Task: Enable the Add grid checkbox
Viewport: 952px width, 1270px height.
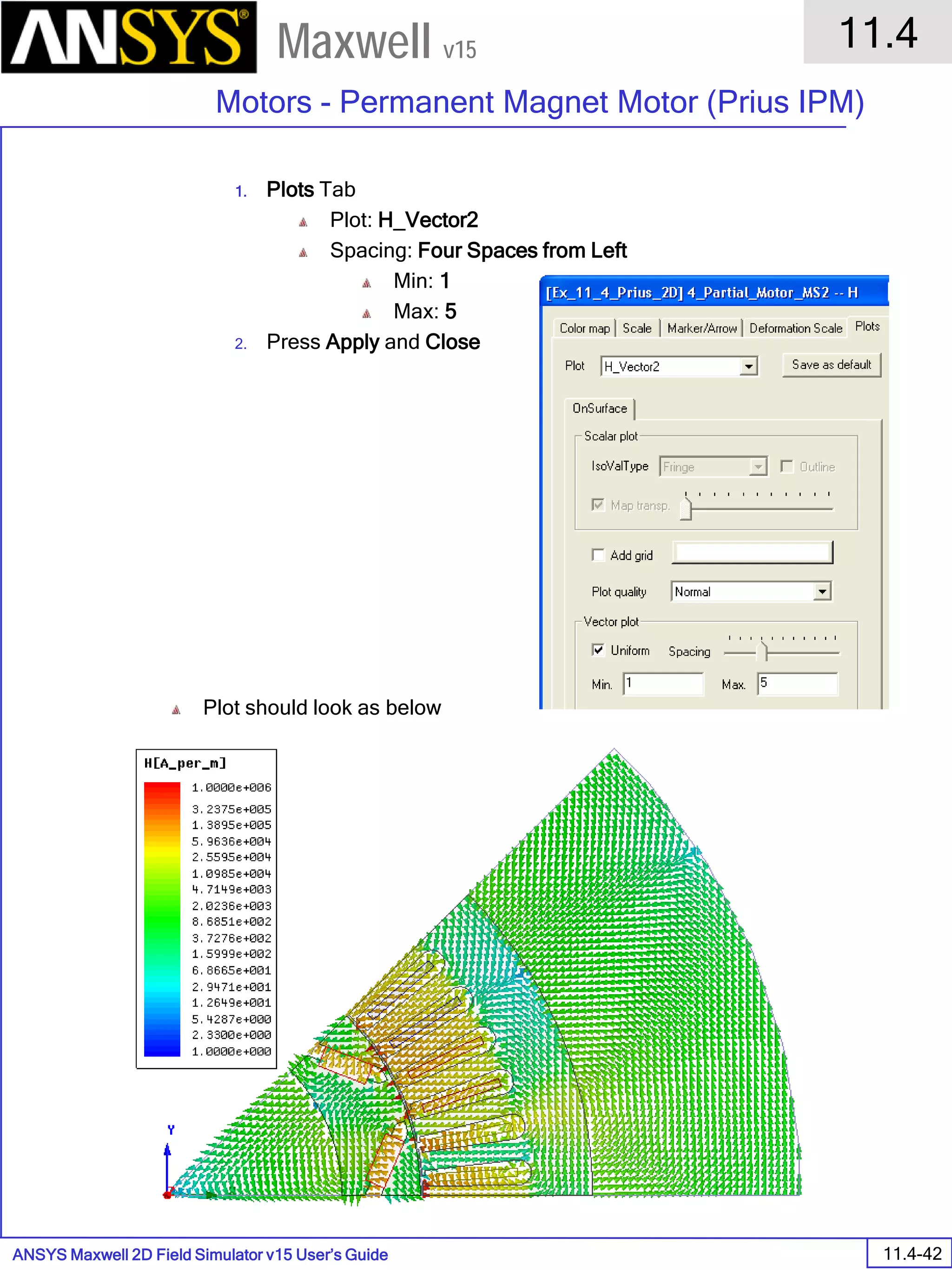Action: (x=598, y=555)
